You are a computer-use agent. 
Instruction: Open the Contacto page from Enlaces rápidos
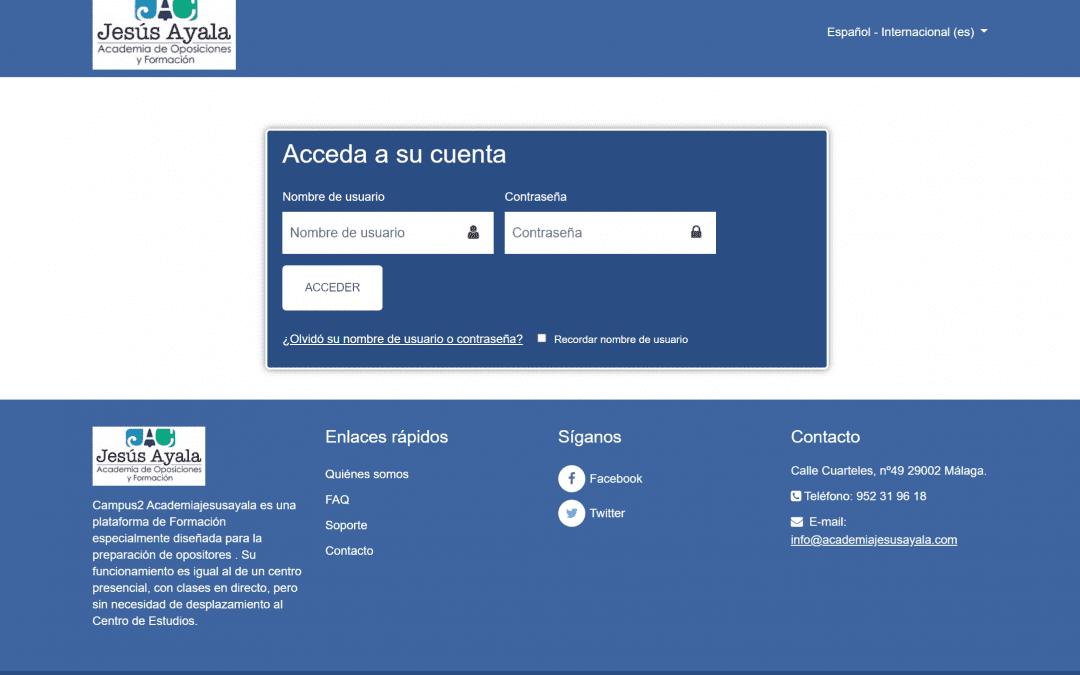click(349, 550)
